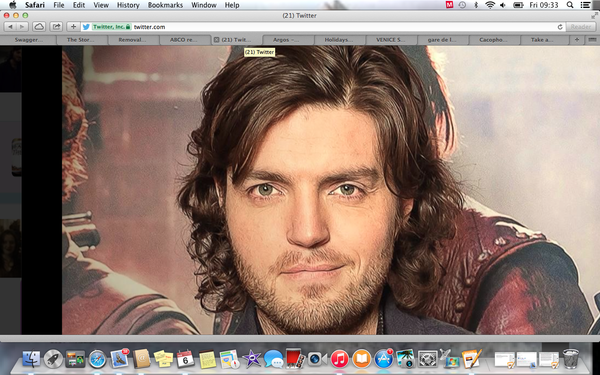Image resolution: width=600 pixels, height=375 pixels.
Task: Click the Share button in Safari toolbar
Action: click(57, 27)
